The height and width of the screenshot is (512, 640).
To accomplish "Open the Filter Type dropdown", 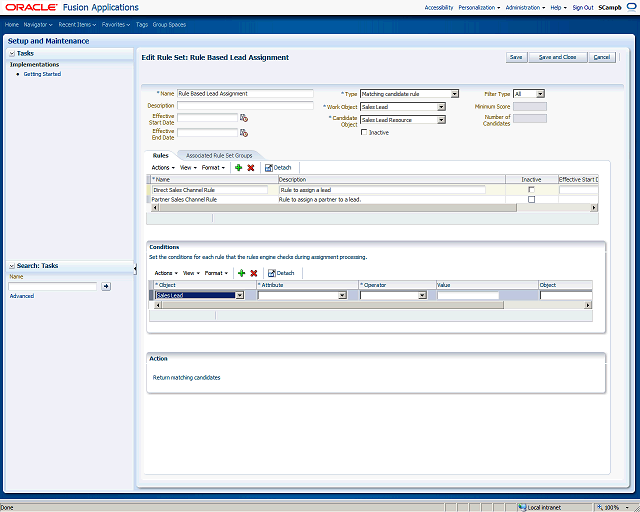I will pos(540,94).
